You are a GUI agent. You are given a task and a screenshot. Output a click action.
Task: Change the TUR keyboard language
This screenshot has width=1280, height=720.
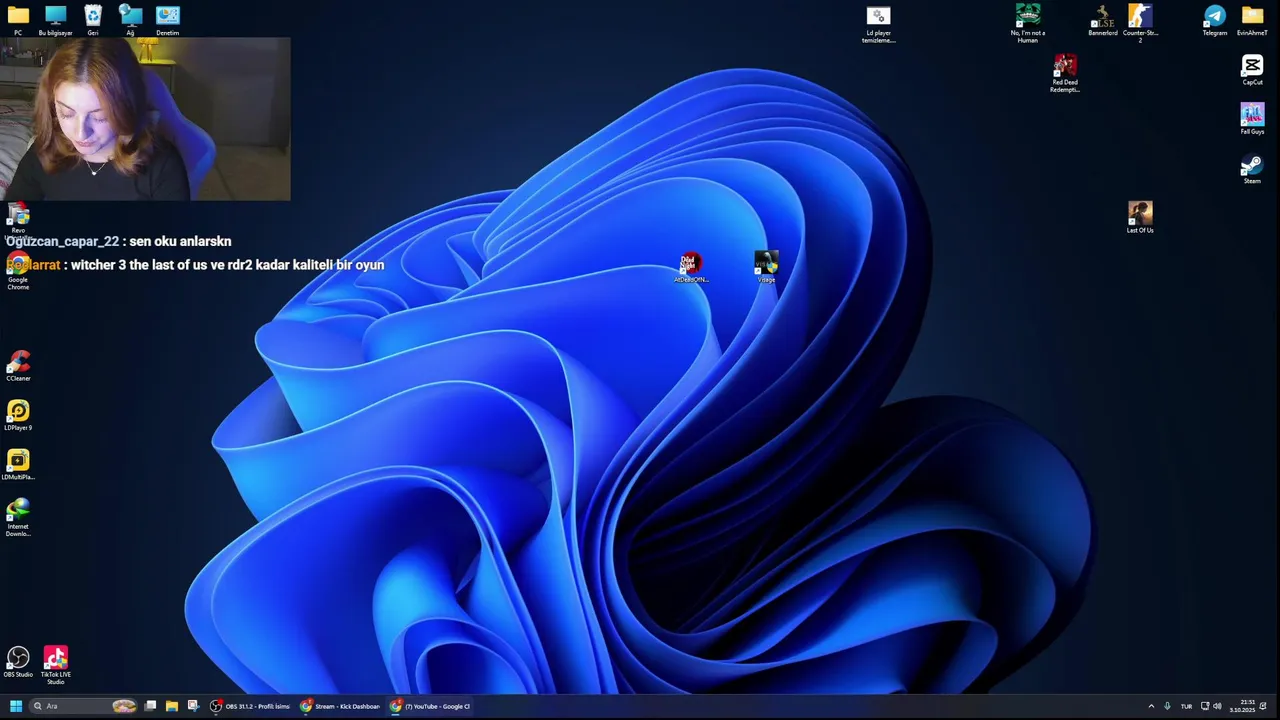(1186, 706)
